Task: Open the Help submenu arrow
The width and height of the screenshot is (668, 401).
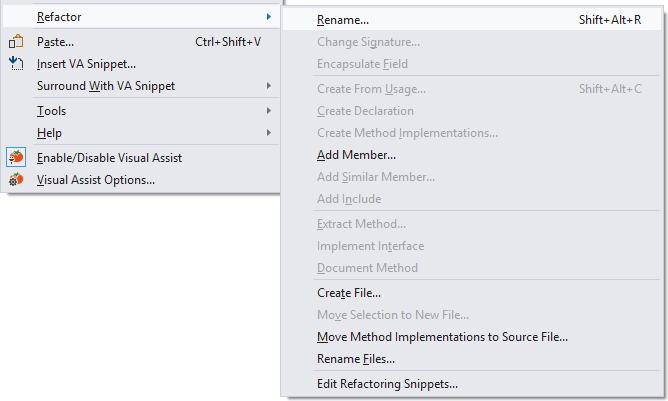Action: [x=269, y=133]
